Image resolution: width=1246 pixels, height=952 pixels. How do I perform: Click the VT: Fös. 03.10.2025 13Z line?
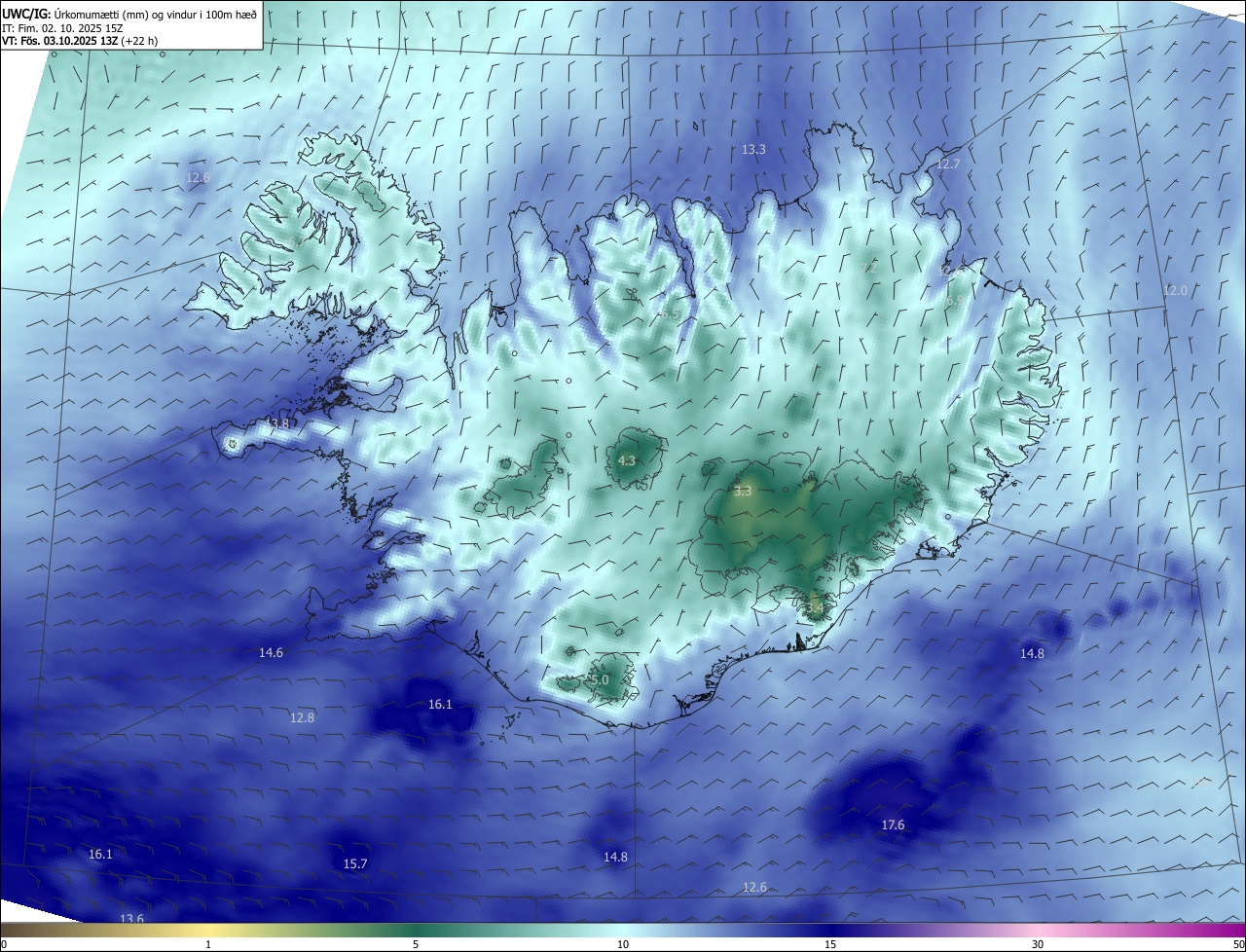80,41
